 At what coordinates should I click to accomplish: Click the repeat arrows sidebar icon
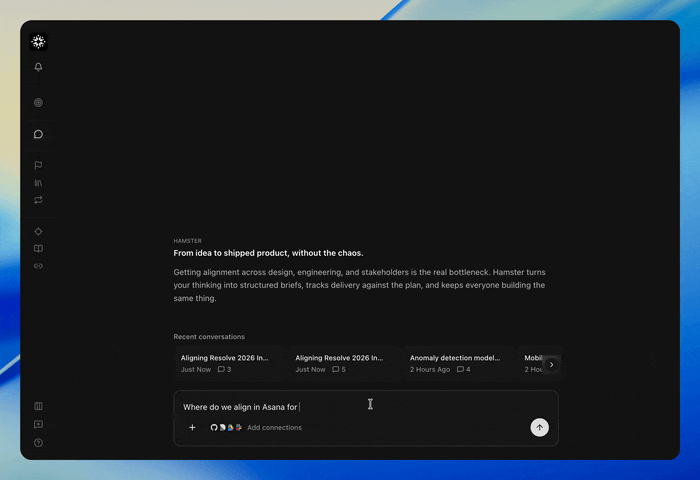point(38,200)
